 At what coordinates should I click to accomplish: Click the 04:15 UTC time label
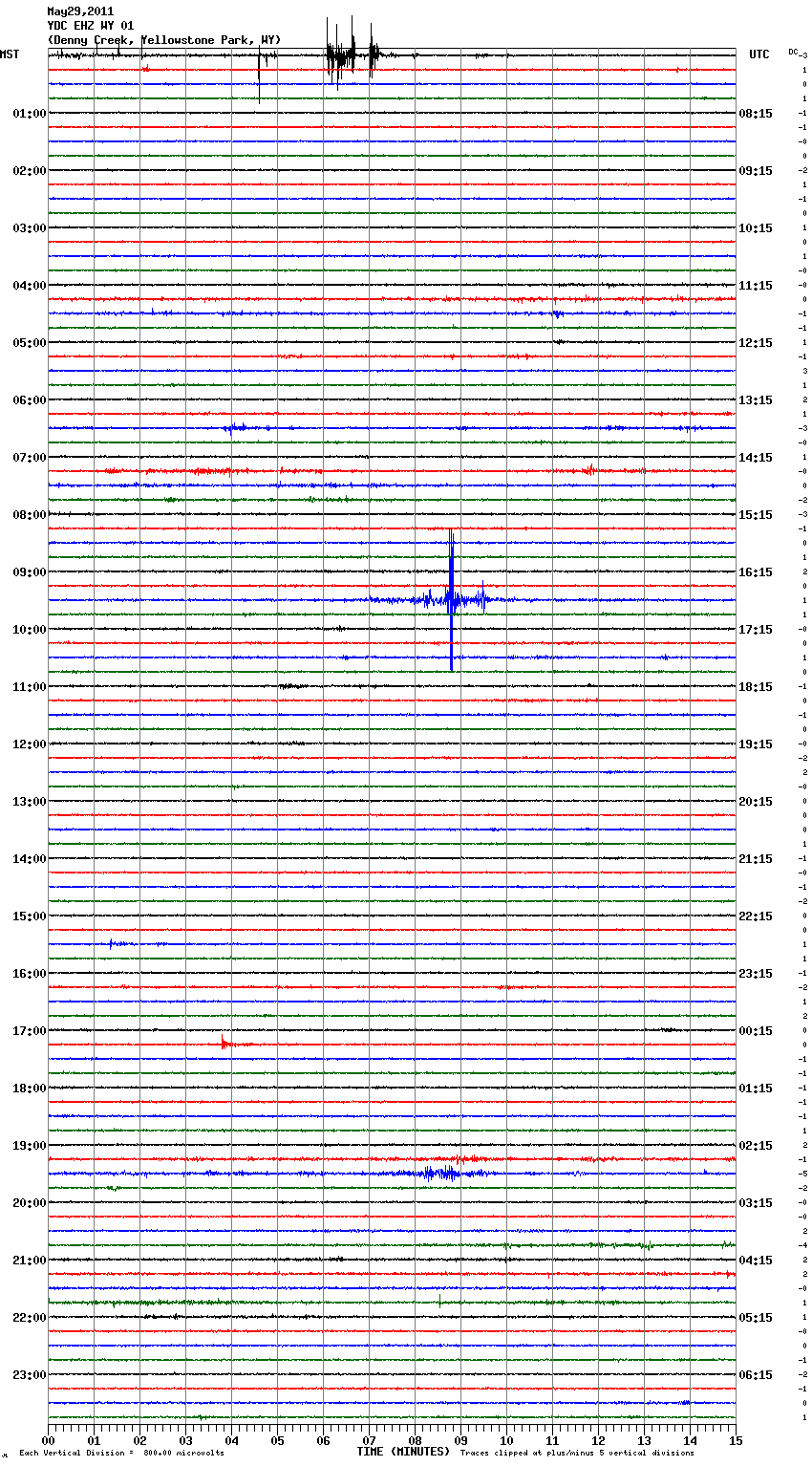[x=756, y=1261]
